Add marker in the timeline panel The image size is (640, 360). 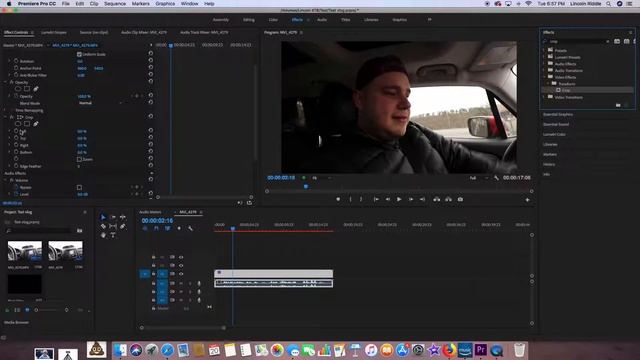179,229
